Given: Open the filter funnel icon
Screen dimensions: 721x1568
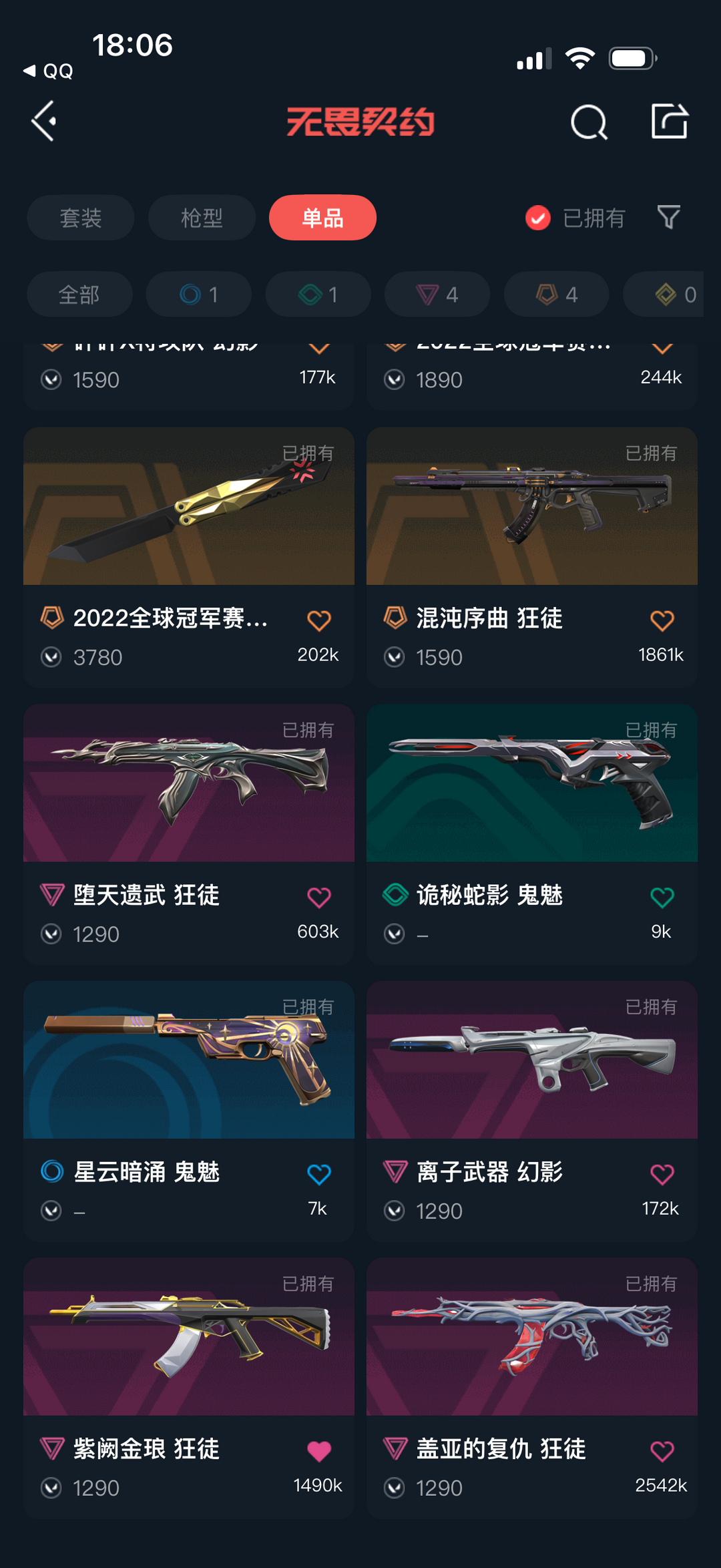Looking at the screenshot, I should pyautogui.click(x=668, y=217).
